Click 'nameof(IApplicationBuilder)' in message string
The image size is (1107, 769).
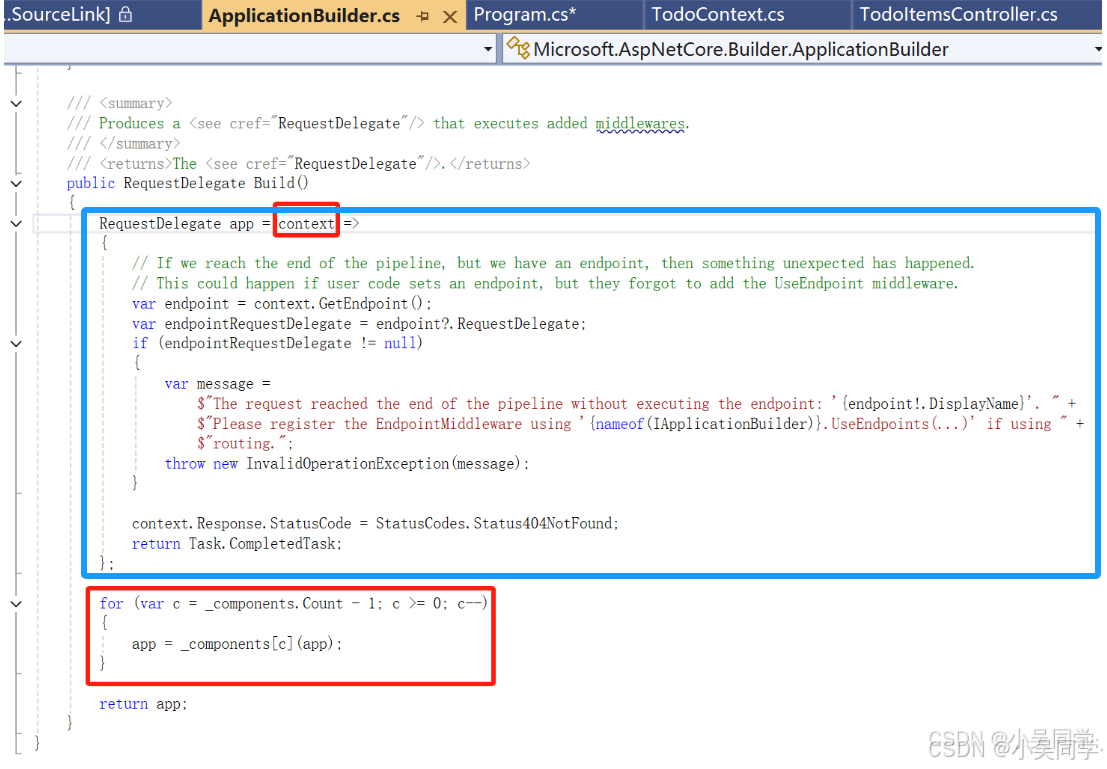tap(705, 424)
